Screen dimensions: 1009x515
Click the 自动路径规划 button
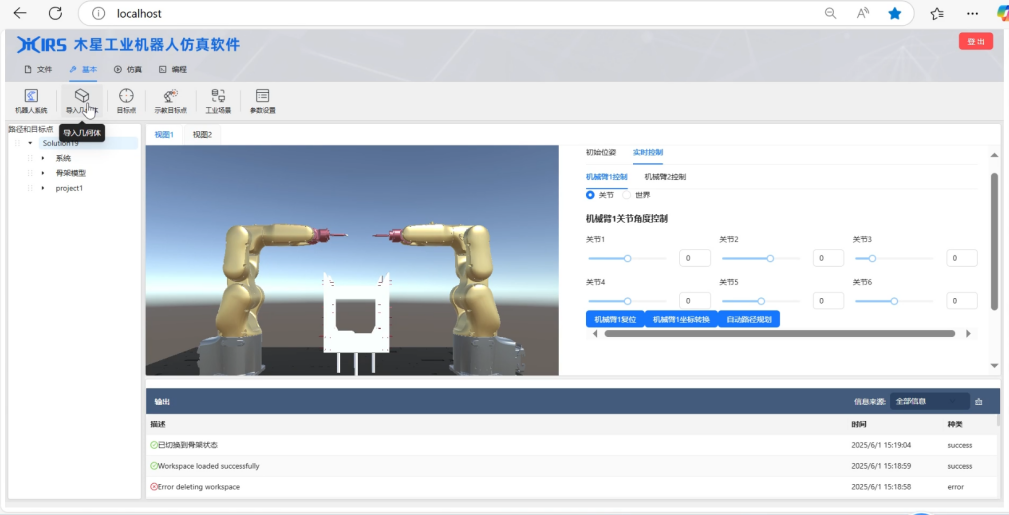749,319
